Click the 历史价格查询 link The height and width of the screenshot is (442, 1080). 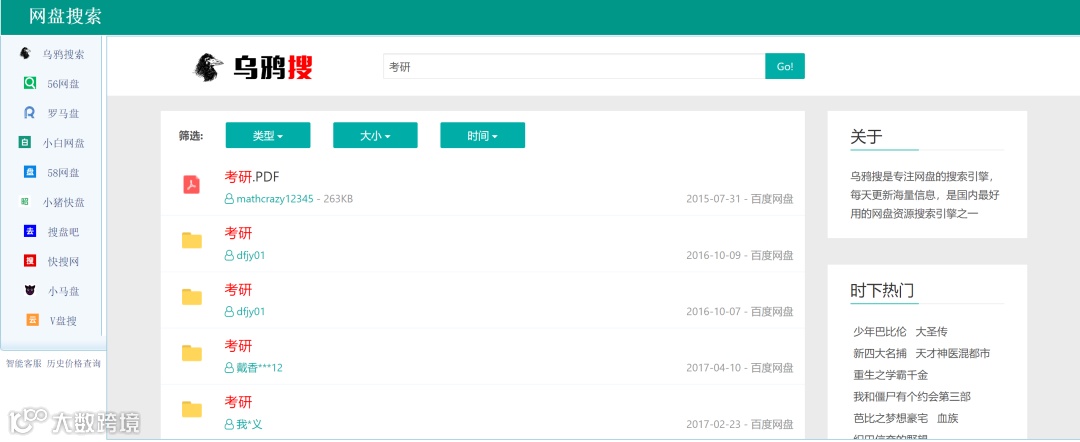click(74, 364)
